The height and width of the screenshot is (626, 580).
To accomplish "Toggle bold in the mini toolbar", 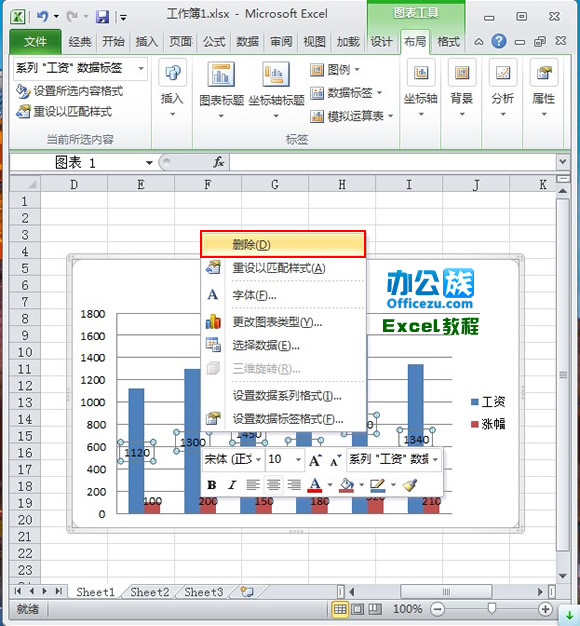I will 212,485.
